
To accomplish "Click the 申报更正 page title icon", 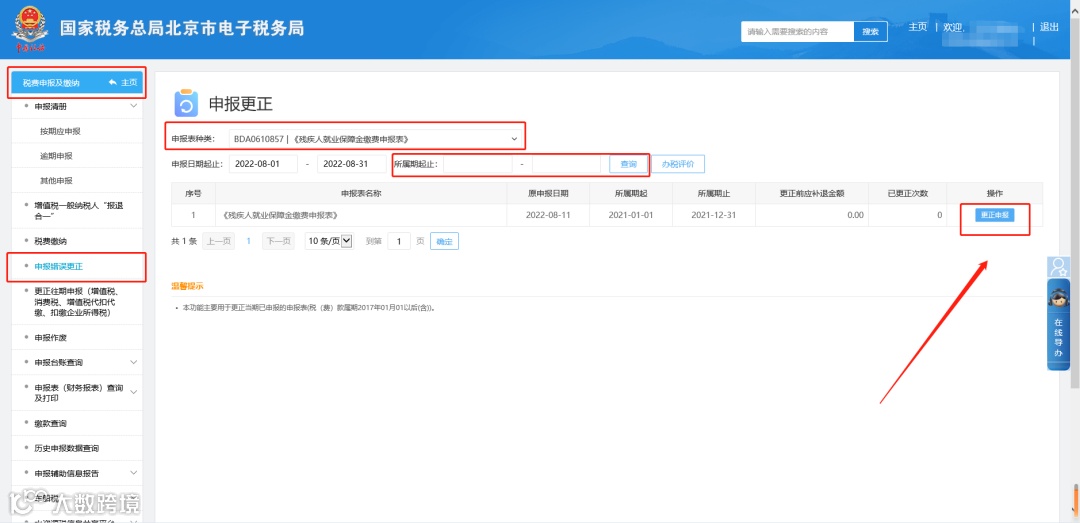I will coord(186,103).
